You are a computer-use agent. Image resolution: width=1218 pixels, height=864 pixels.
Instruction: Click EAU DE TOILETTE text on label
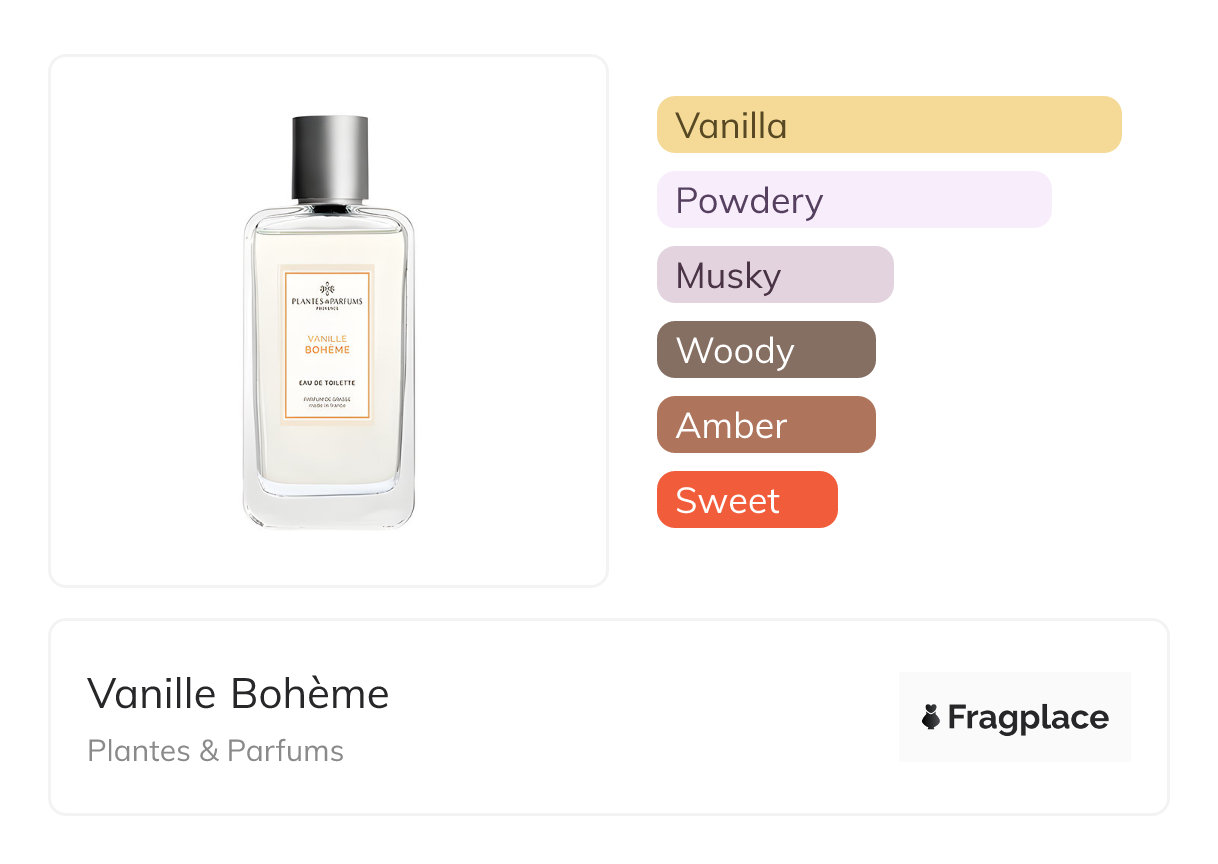[x=328, y=383]
